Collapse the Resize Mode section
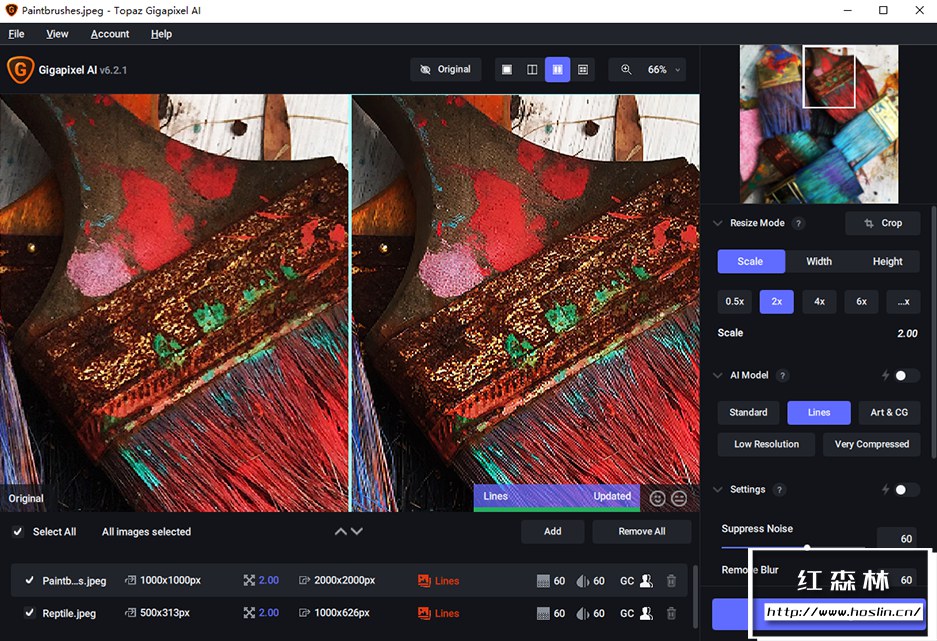This screenshot has width=937, height=641. coord(718,223)
